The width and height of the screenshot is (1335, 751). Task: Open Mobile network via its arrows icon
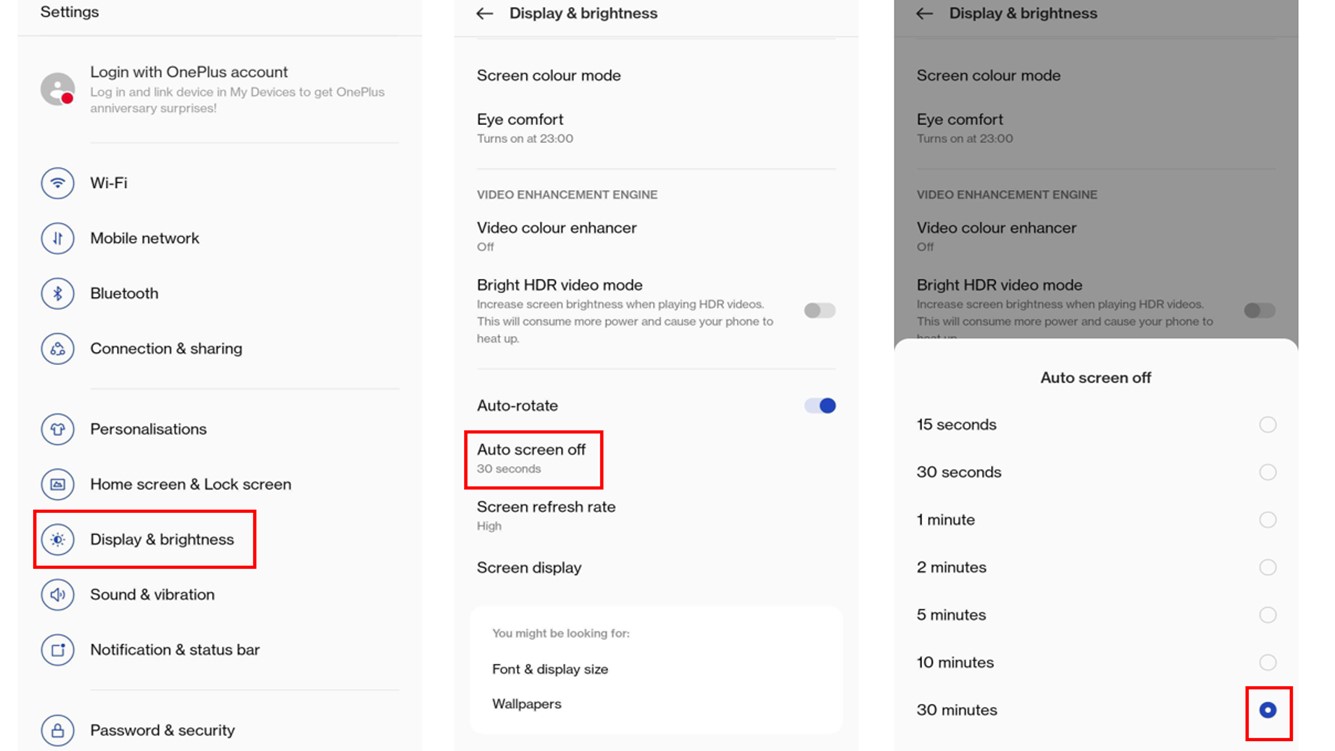[x=58, y=238]
